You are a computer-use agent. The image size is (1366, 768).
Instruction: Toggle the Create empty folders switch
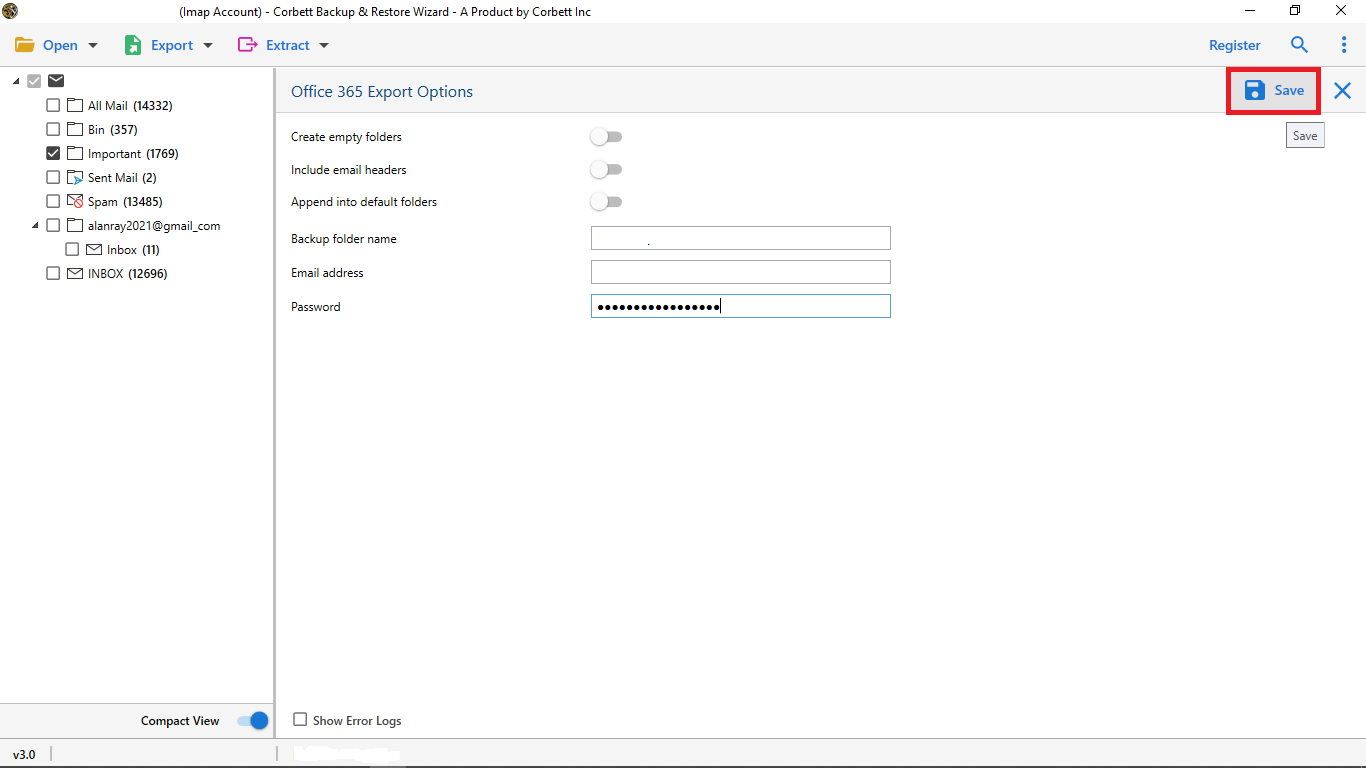point(606,137)
